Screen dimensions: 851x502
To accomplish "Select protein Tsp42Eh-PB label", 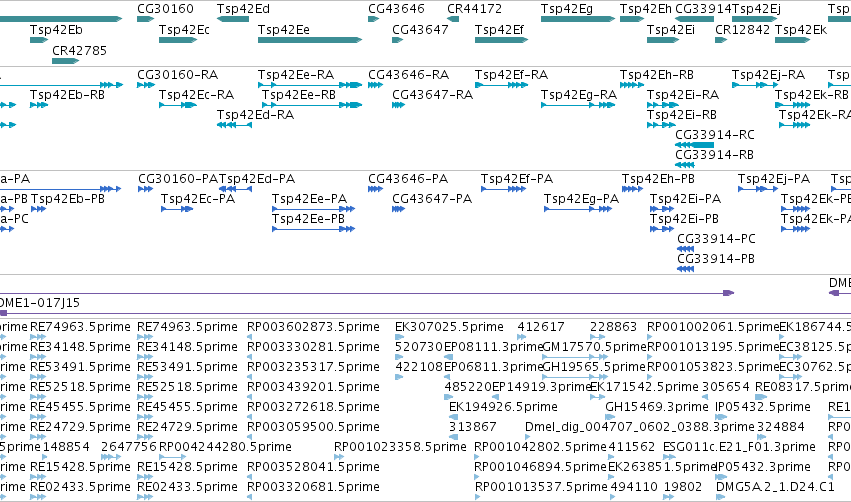I will coord(658,179).
